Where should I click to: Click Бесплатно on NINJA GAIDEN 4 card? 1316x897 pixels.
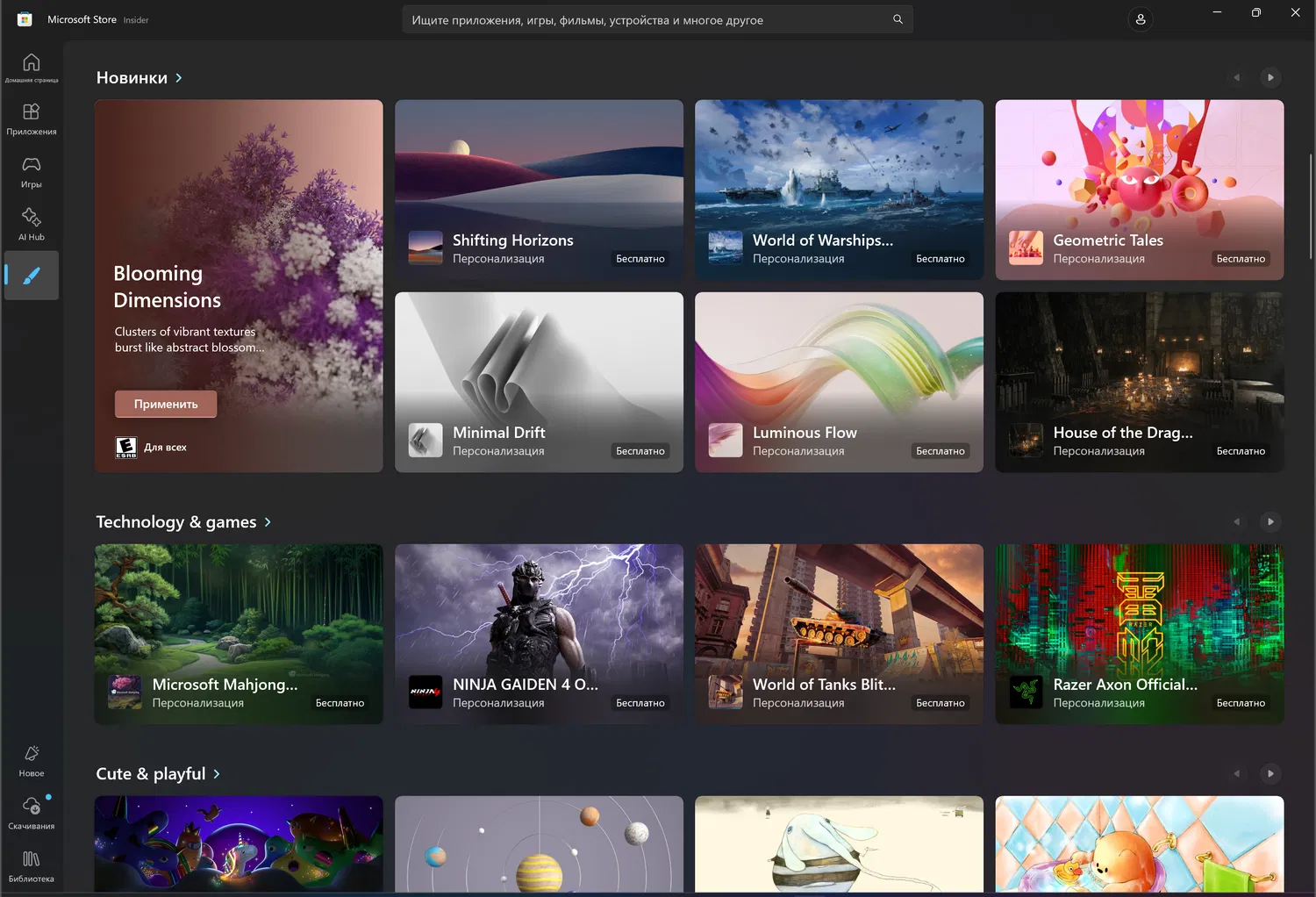[640, 703]
